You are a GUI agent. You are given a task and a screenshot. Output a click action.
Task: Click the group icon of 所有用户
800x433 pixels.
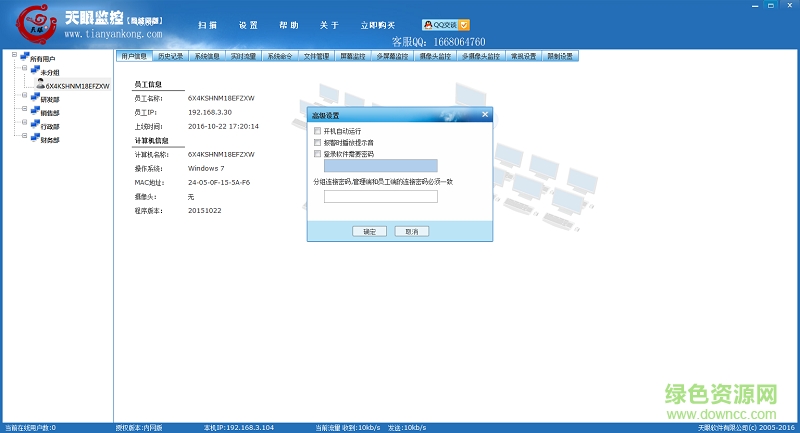pos(24,57)
